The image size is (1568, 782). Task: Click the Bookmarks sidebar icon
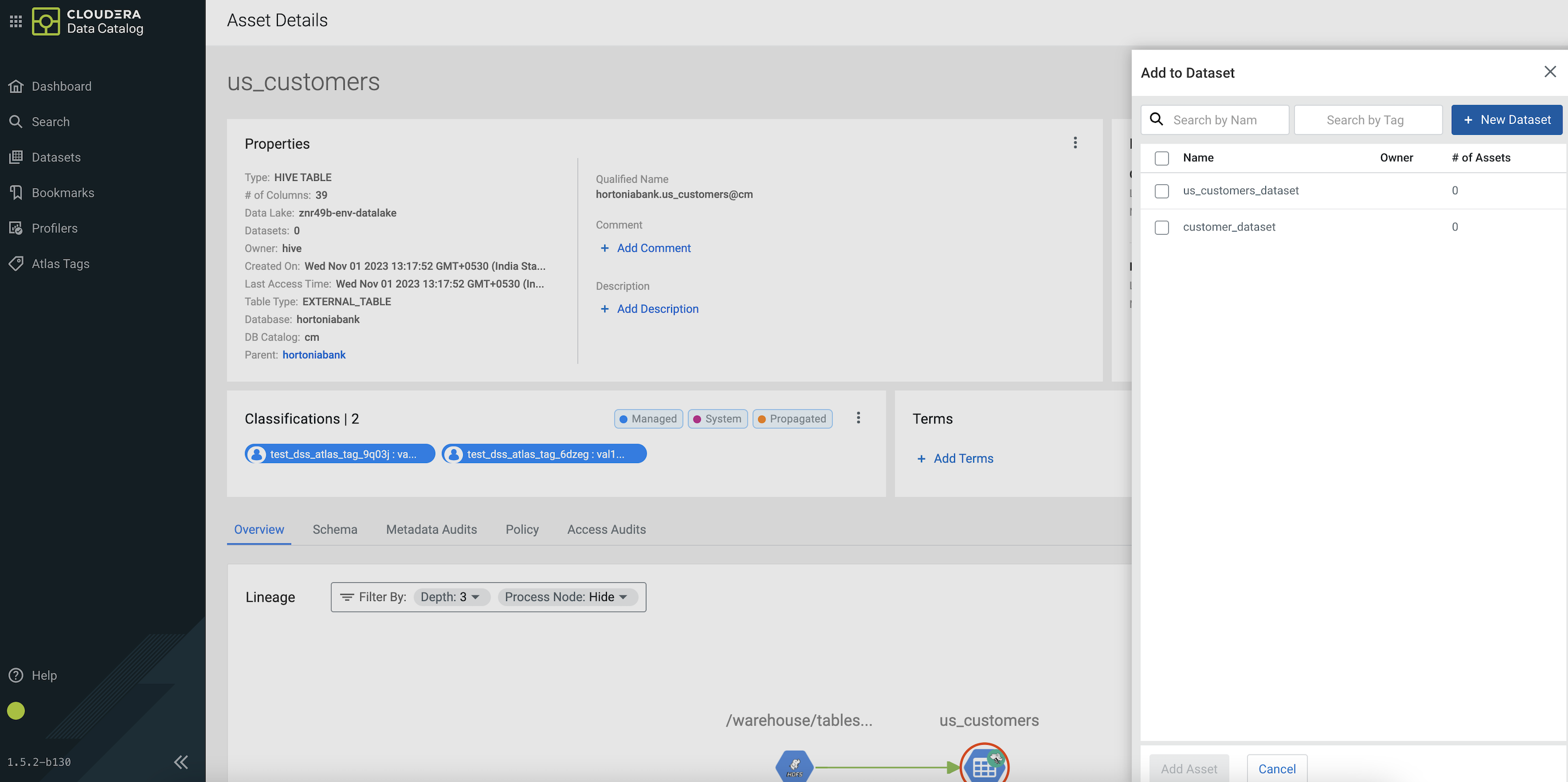tap(16, 192)
